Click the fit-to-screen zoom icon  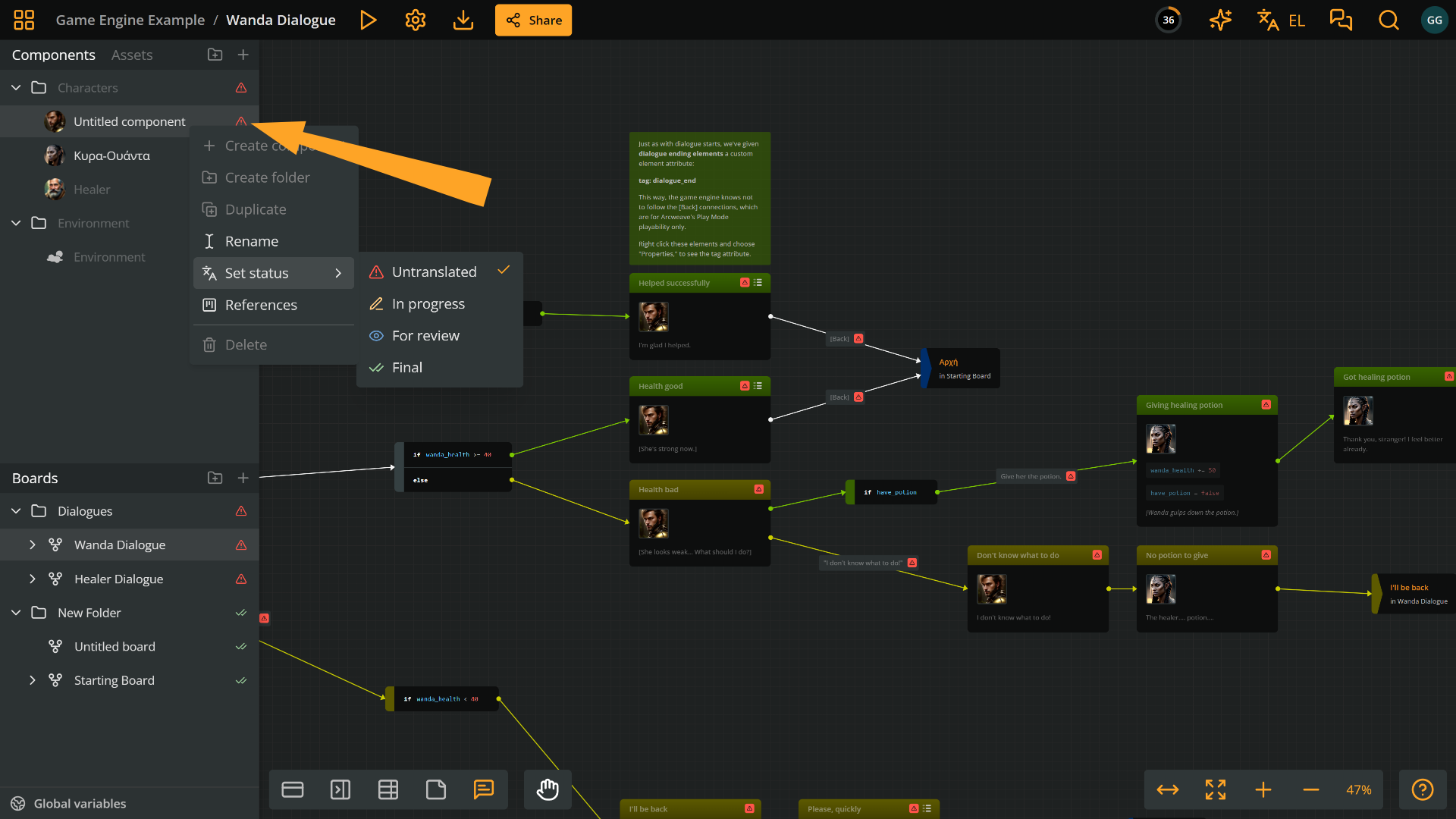click(1216, 789)
